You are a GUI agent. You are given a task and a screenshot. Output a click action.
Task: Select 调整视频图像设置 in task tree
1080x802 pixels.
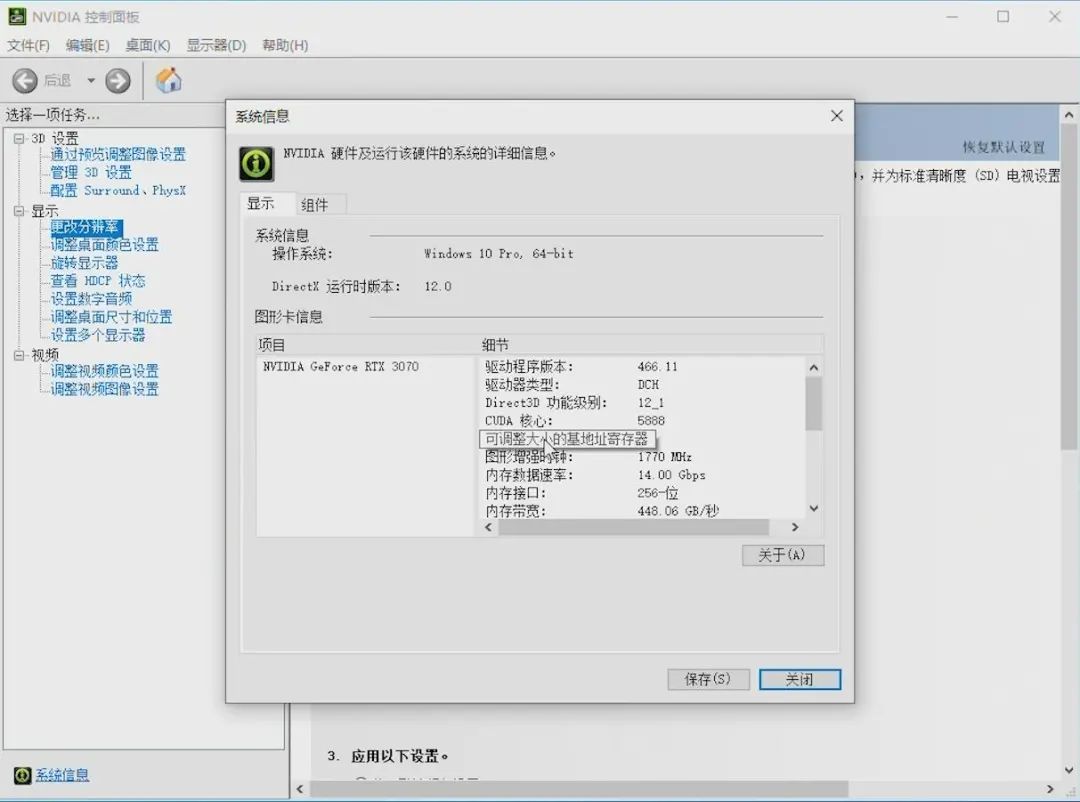point(104,389)
